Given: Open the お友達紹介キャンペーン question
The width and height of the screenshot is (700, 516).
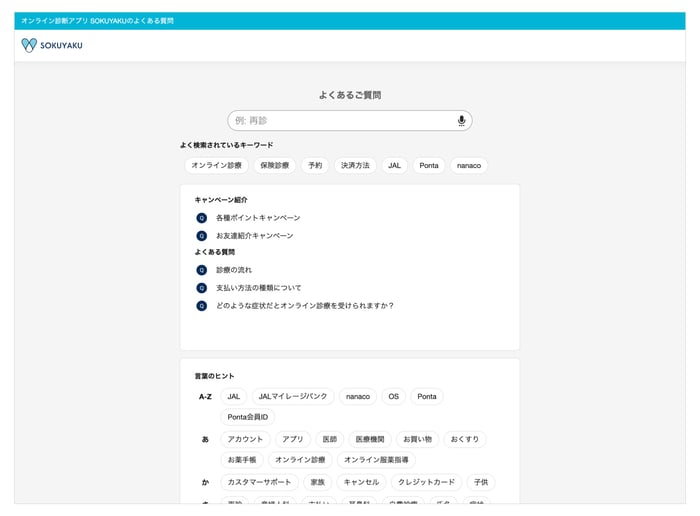Looking at the screenshot, I should coord(254,236).
